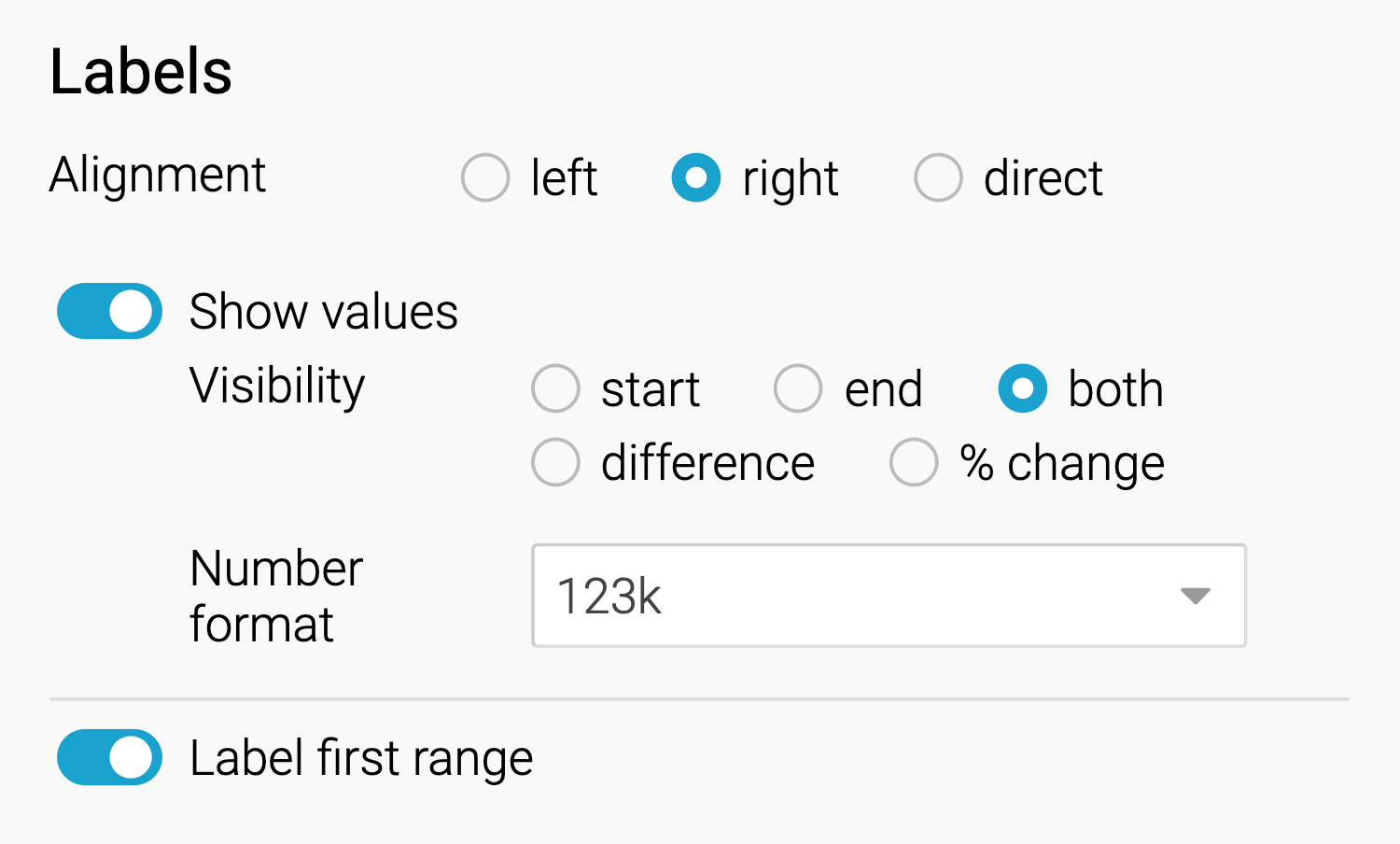Viewport: 1400px width, 844px height.
Task: Choose right alignment for labels
Action: [696, 177]
